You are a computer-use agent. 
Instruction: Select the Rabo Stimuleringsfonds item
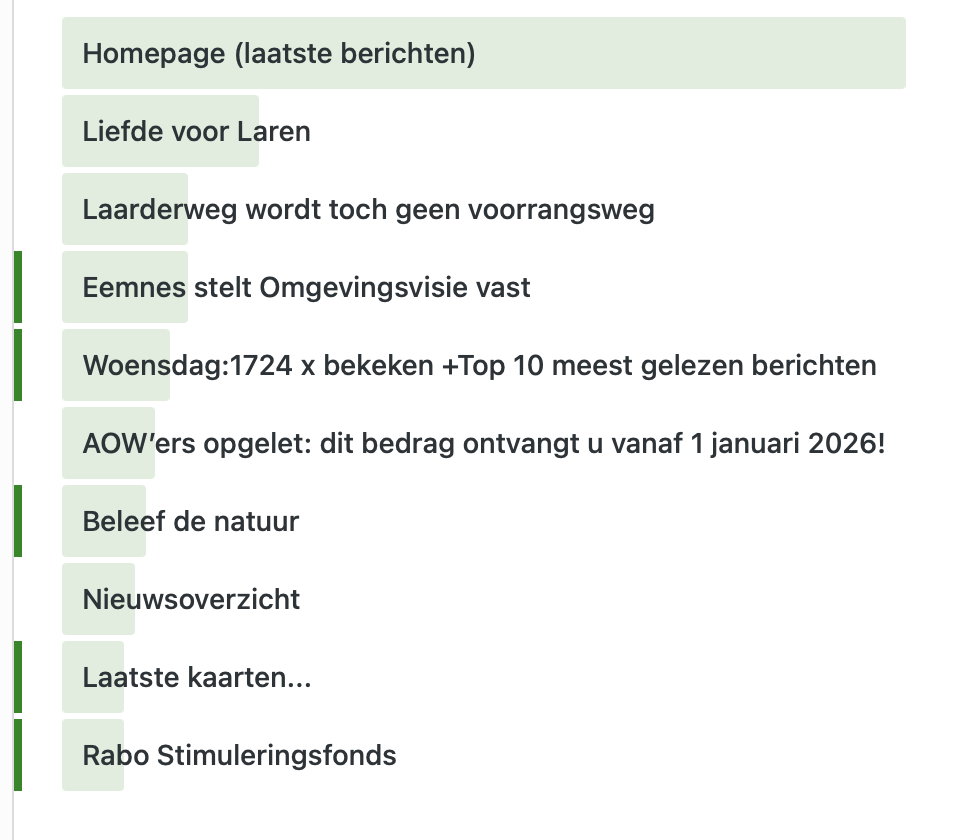pos(239,755)
